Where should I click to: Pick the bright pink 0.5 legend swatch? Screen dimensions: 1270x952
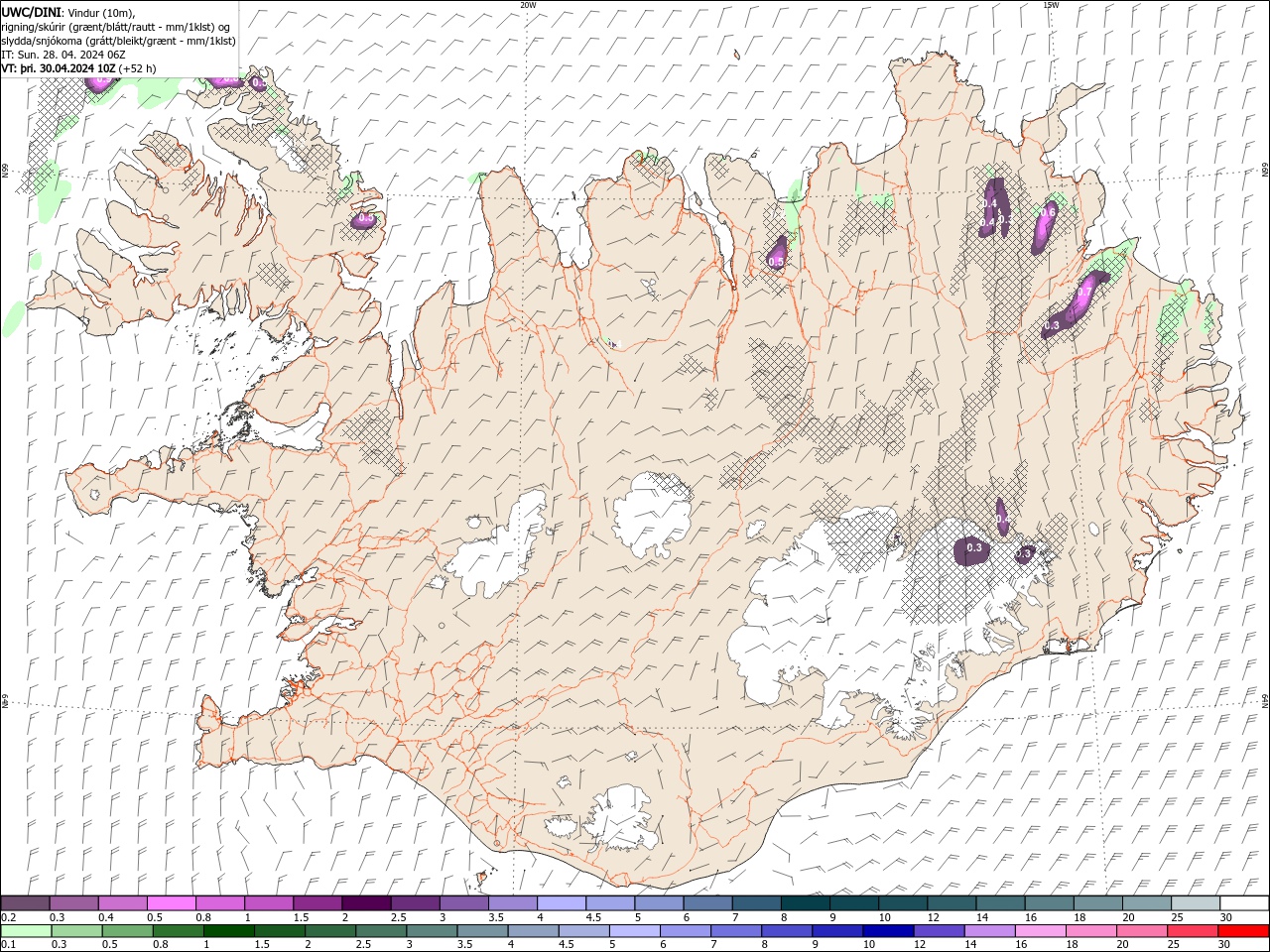click(171, 902)
